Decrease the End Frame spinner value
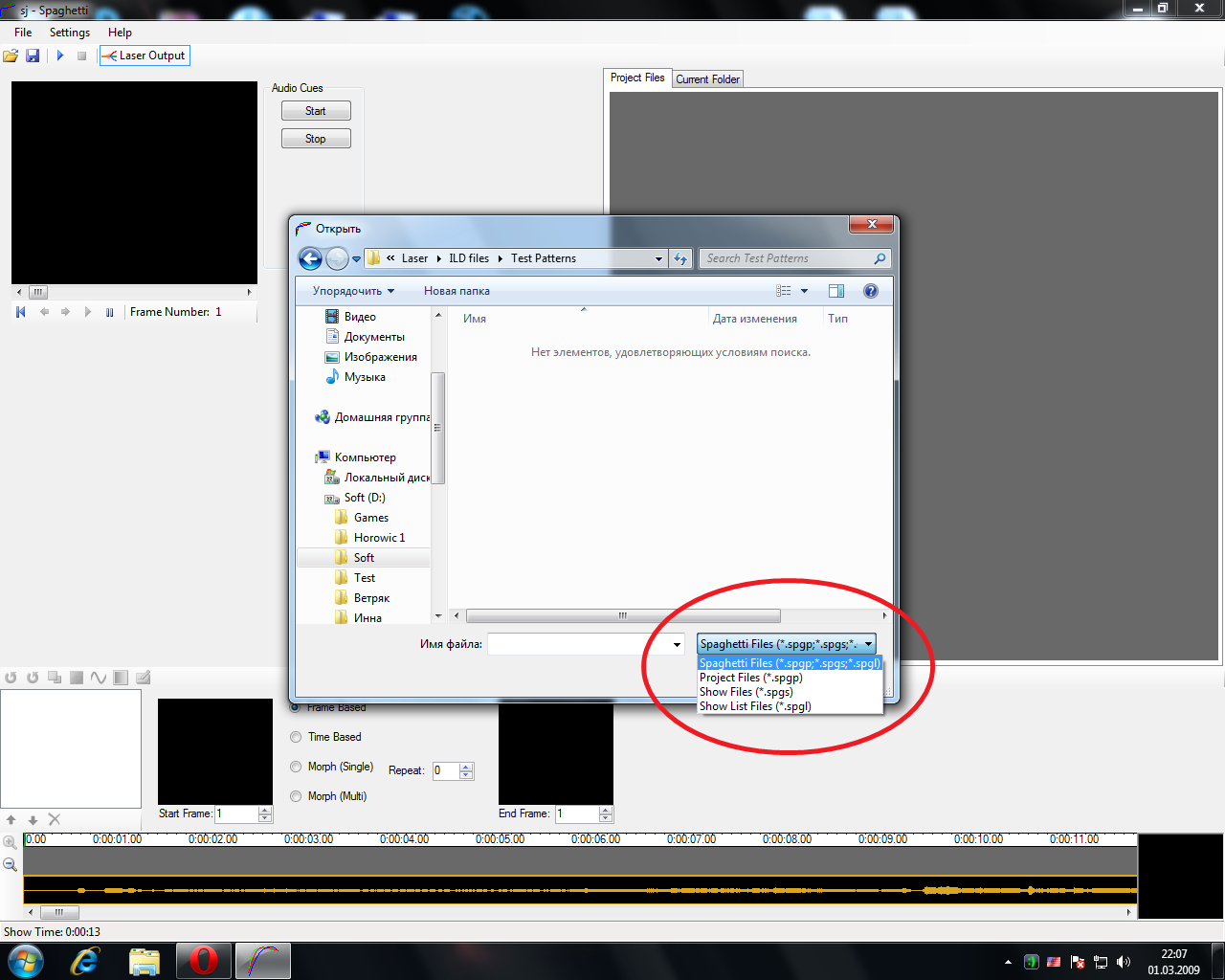 coord(606,818)
